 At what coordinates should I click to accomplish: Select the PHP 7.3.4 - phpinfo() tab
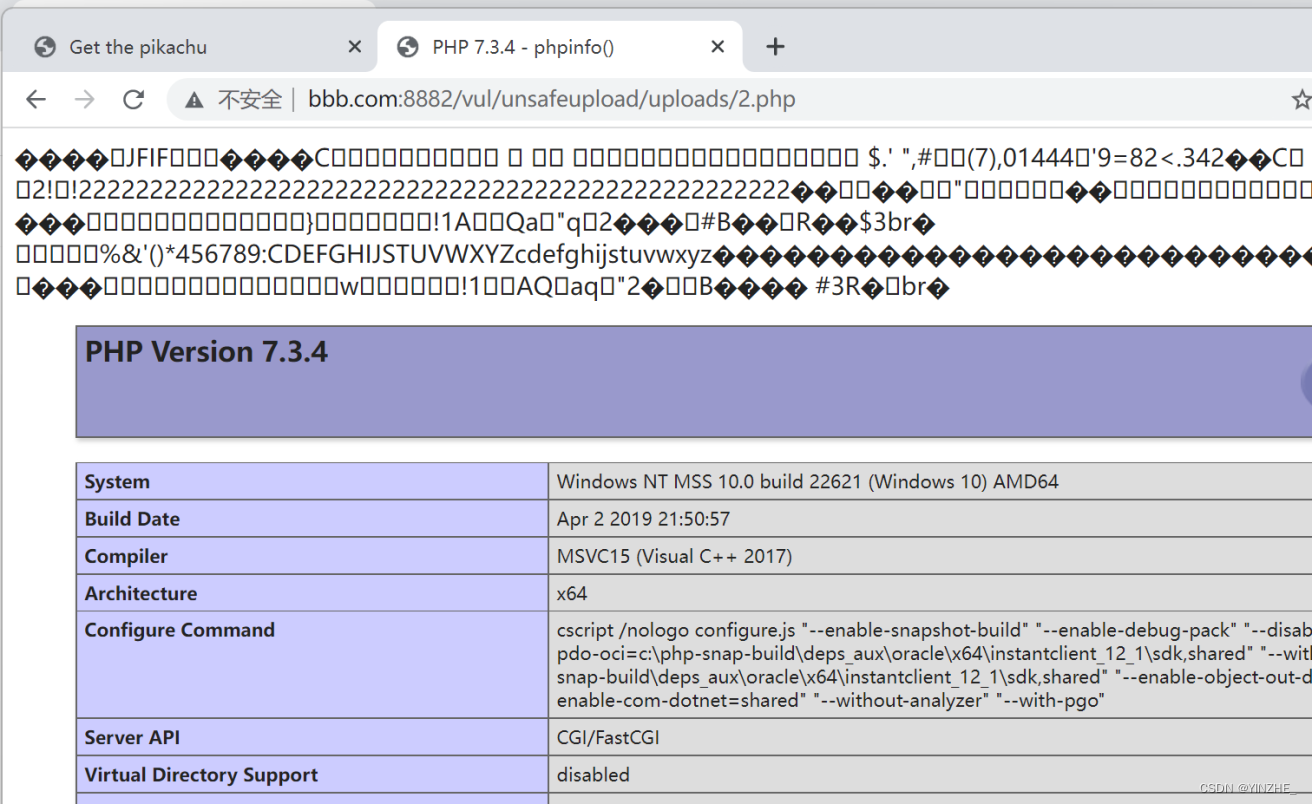click(x=560, y=47)
